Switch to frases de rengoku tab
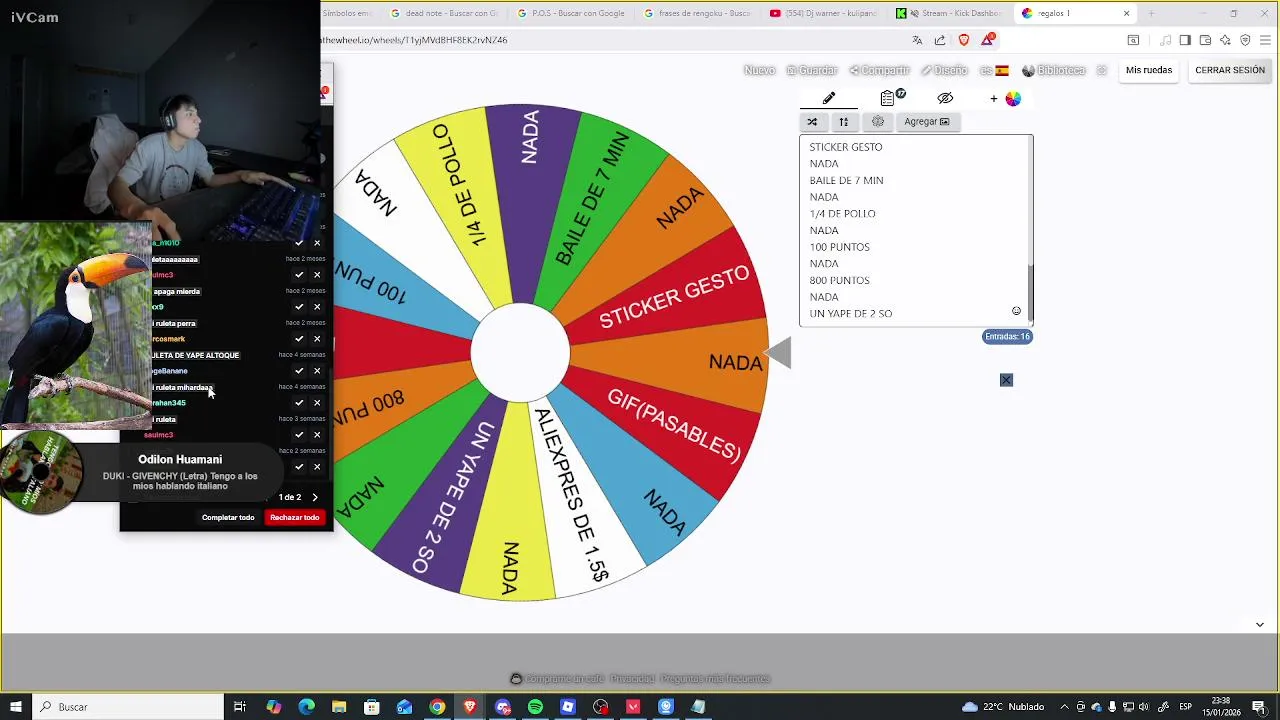This screenshot has width=1280, height=720. (x=697, y=13)
